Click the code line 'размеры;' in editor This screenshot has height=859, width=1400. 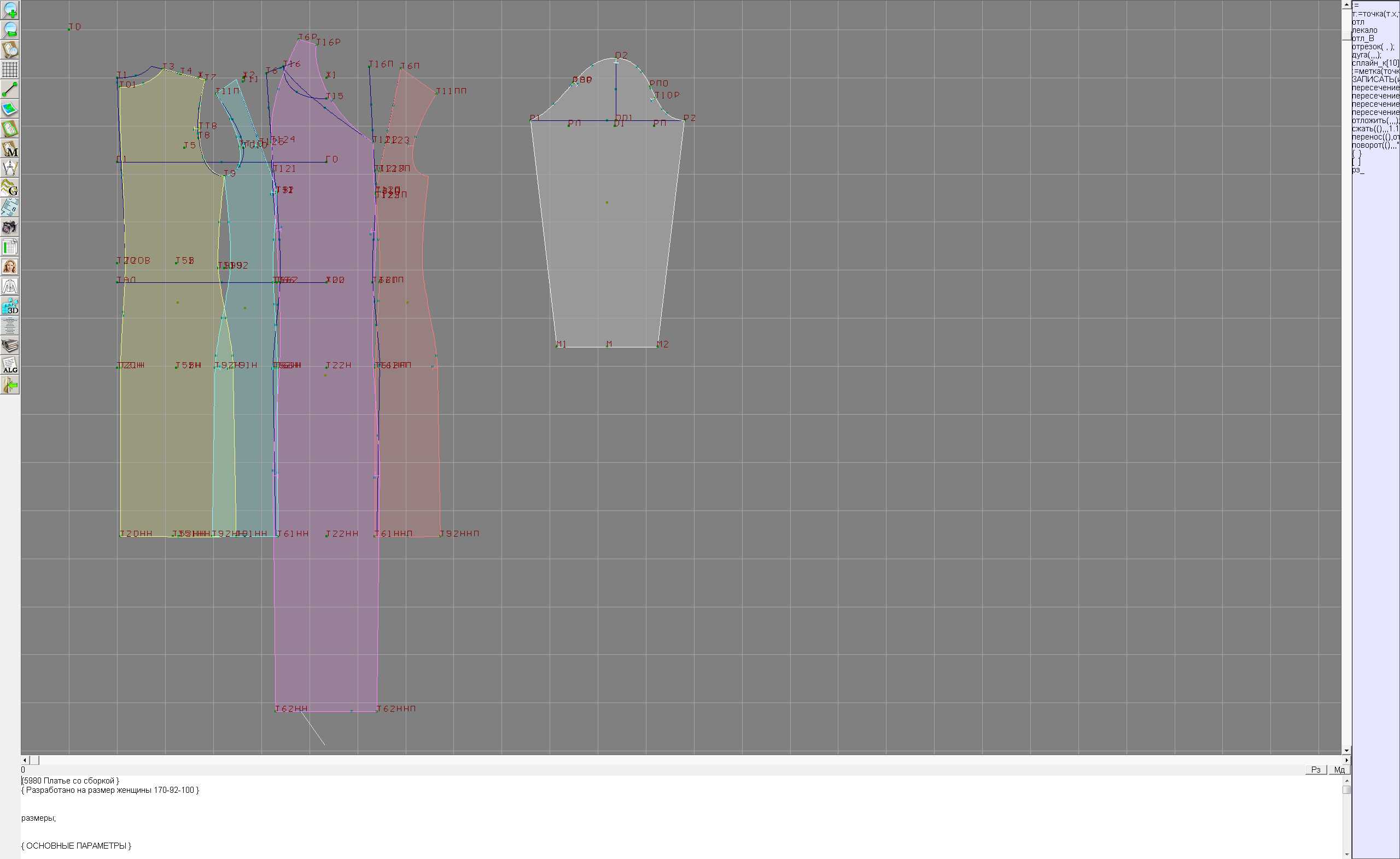[39, 818]
